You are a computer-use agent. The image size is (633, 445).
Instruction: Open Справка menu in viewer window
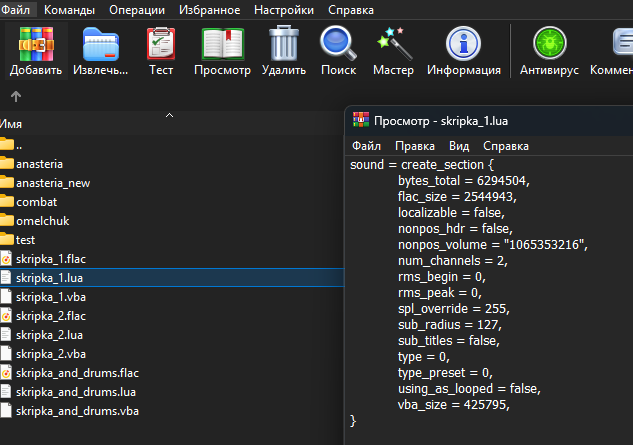(506, 146)
